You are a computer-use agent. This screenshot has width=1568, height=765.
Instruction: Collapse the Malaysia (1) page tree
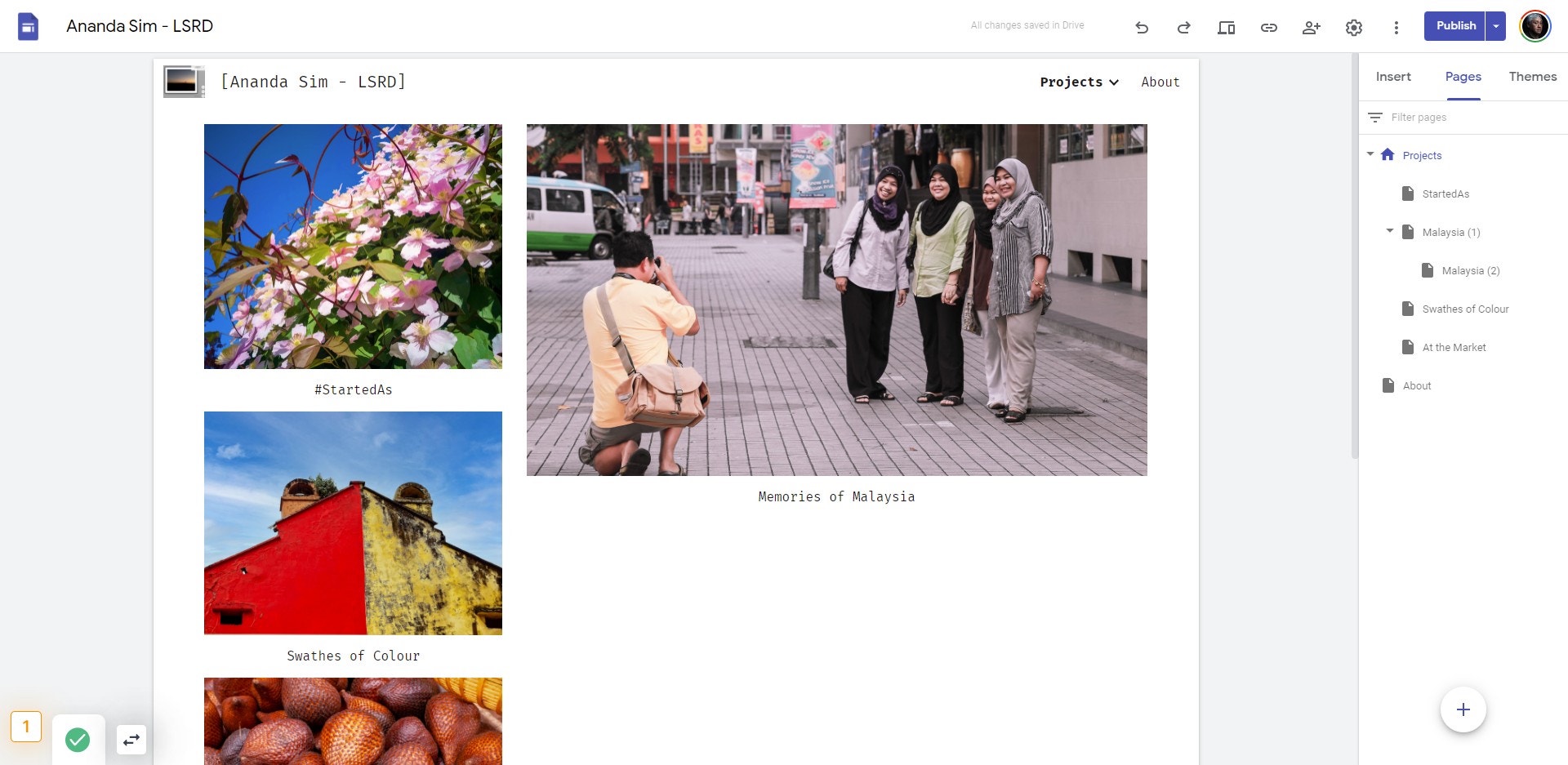pos(1389,231)
